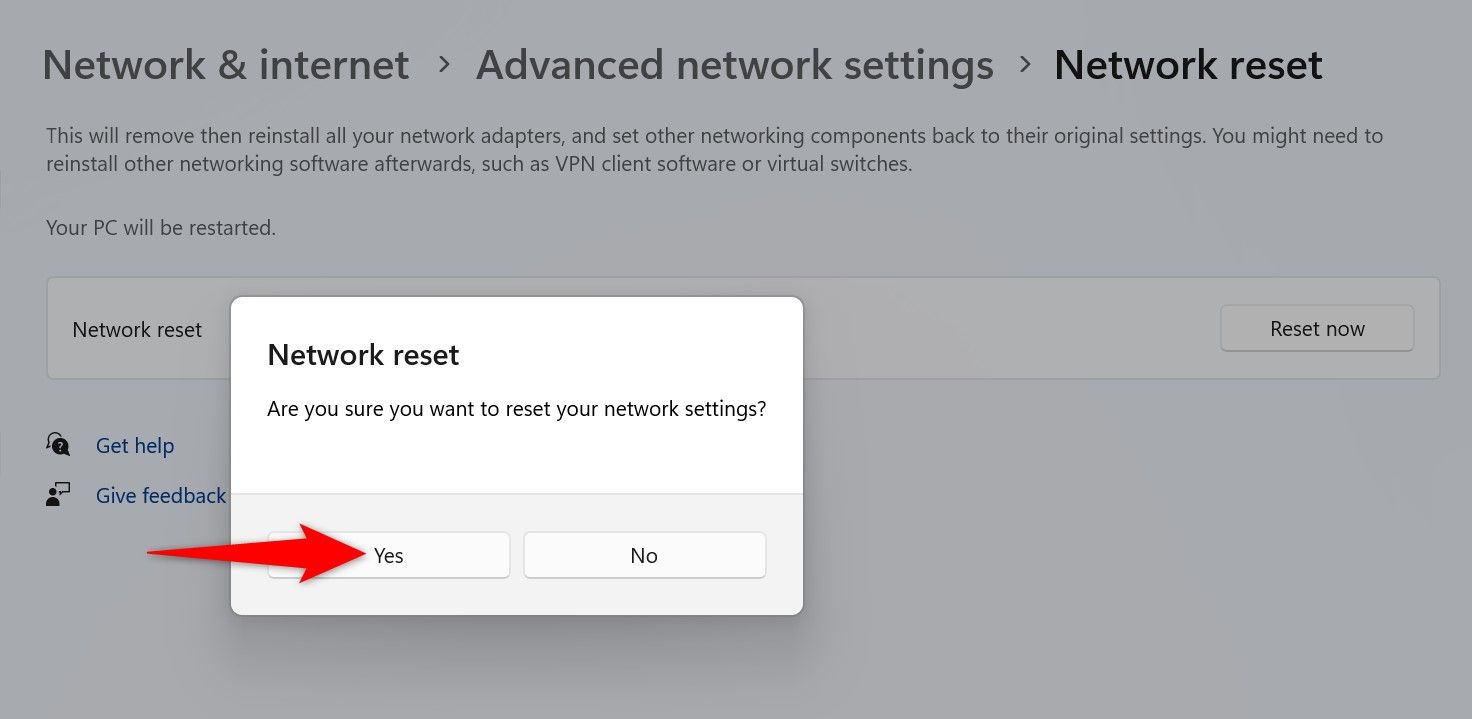Click the Network reset page title
The height and width of the screenshot is (719, 1472).
click(1188, 66)
